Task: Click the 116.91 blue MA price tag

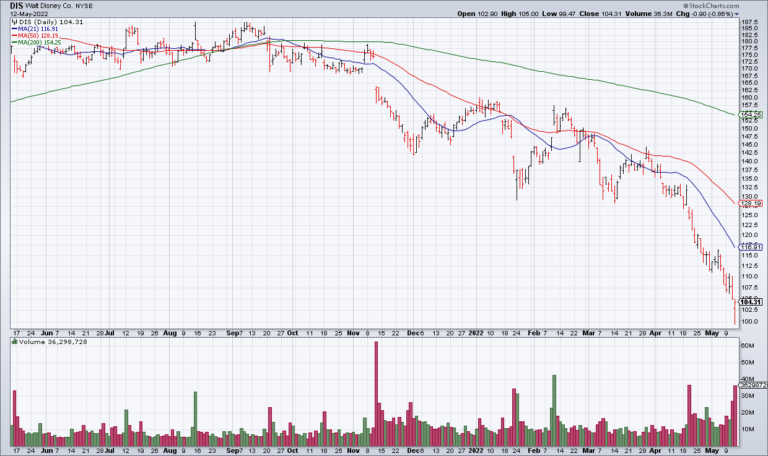Action: pyautogui.click(x=751, y=246)
